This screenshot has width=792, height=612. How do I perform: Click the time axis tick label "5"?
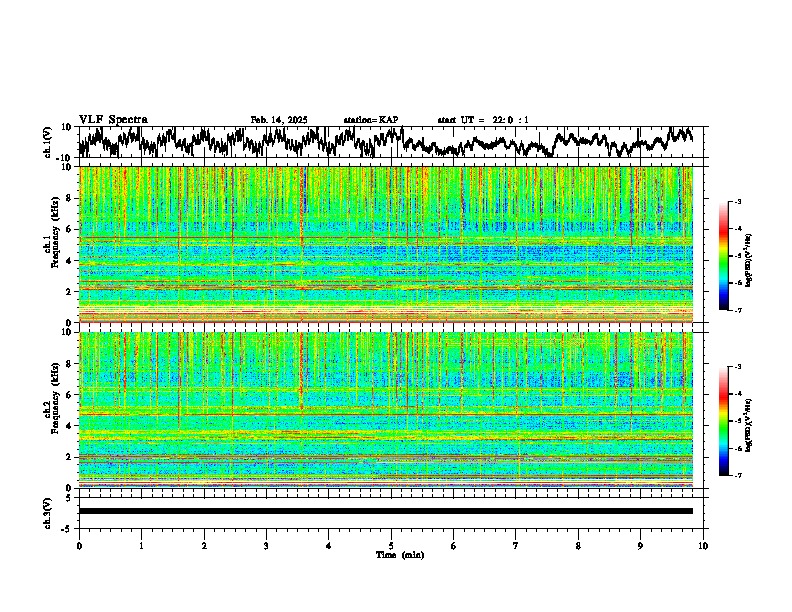pos(391,546)
